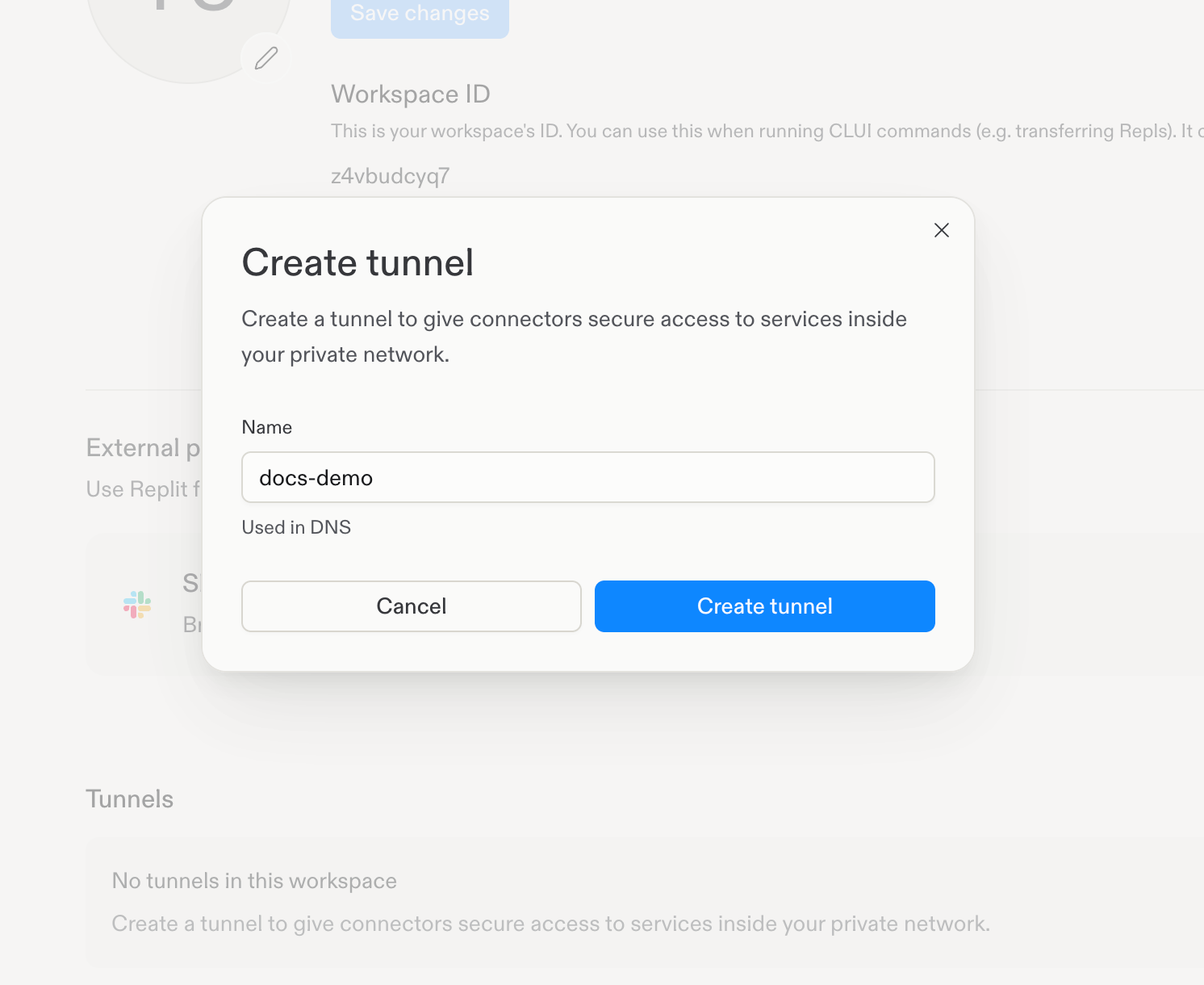Focus the Name input field containing docs-demo
Viewport: 1204px width, 985px height.
[x=588, y=477]
